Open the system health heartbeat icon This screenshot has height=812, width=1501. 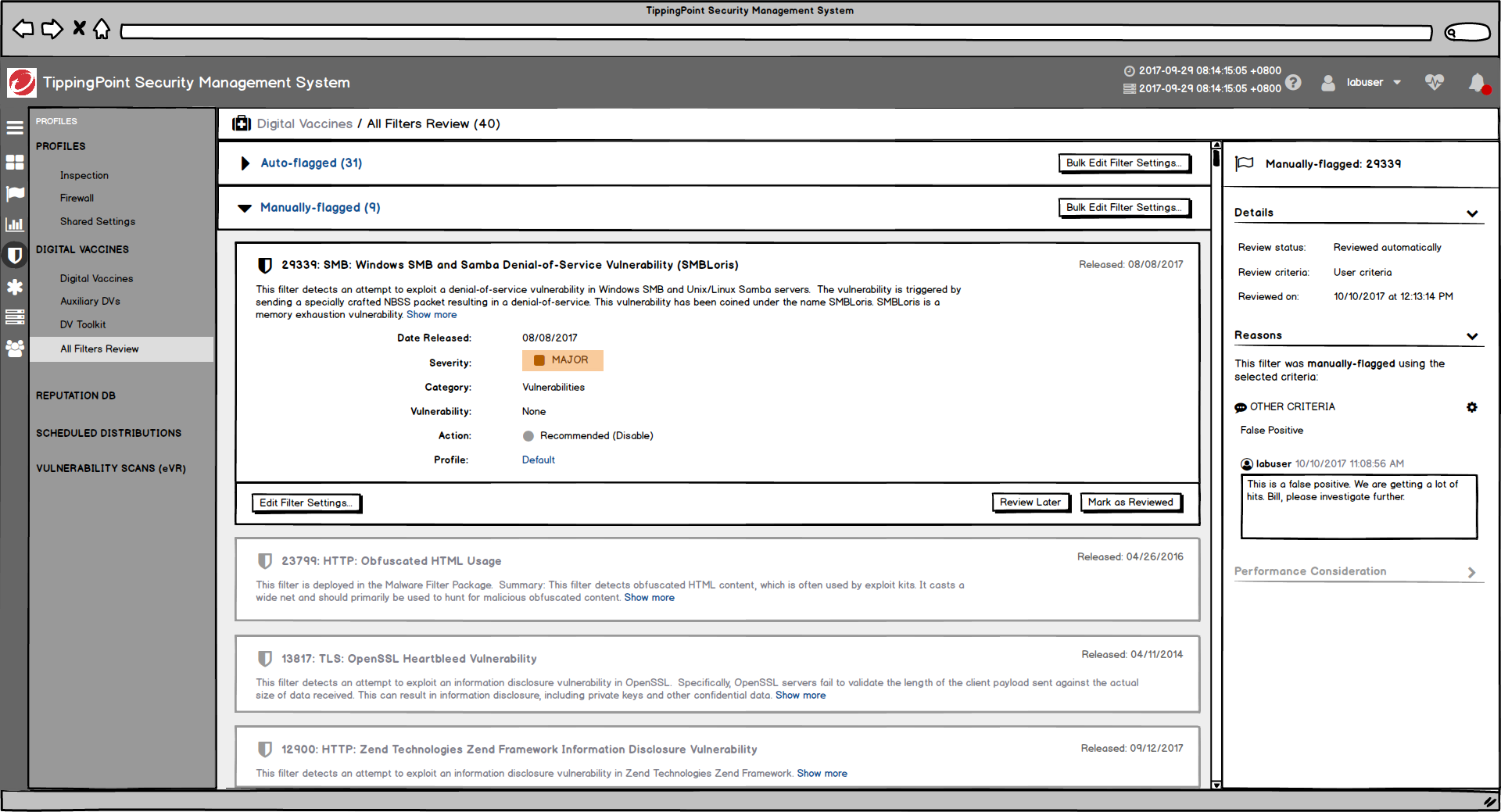[1434, 82]
